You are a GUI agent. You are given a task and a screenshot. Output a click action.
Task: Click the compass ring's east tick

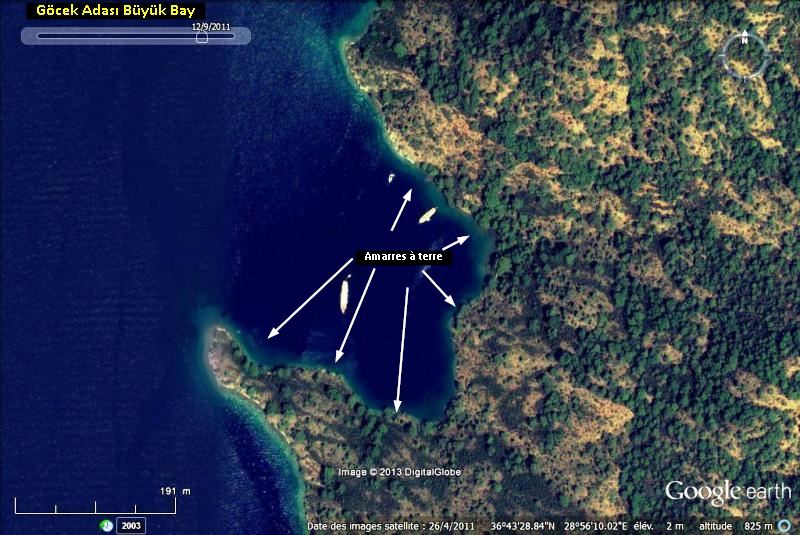point(767,56)
